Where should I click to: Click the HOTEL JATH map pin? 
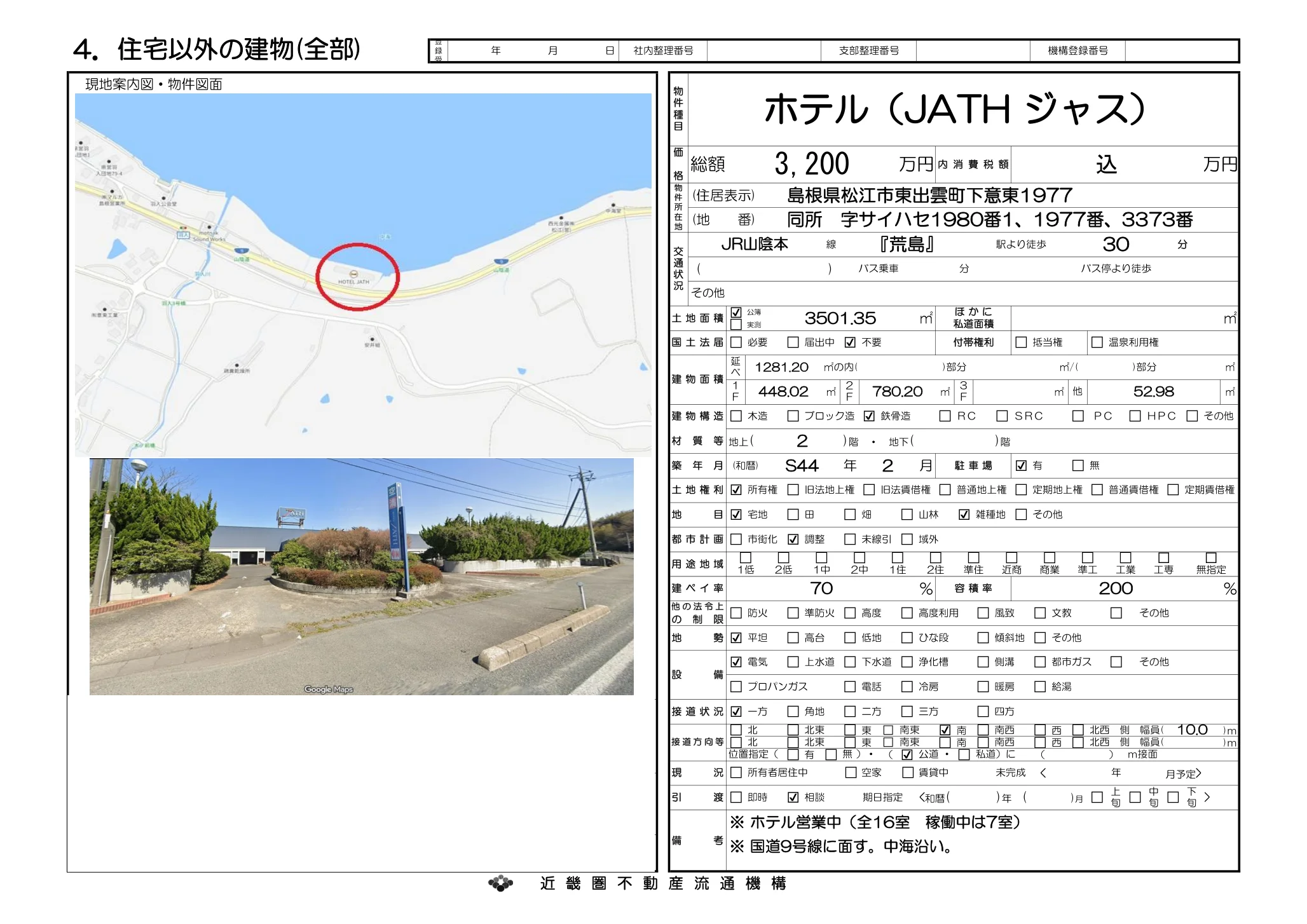[x=354, y=274]
